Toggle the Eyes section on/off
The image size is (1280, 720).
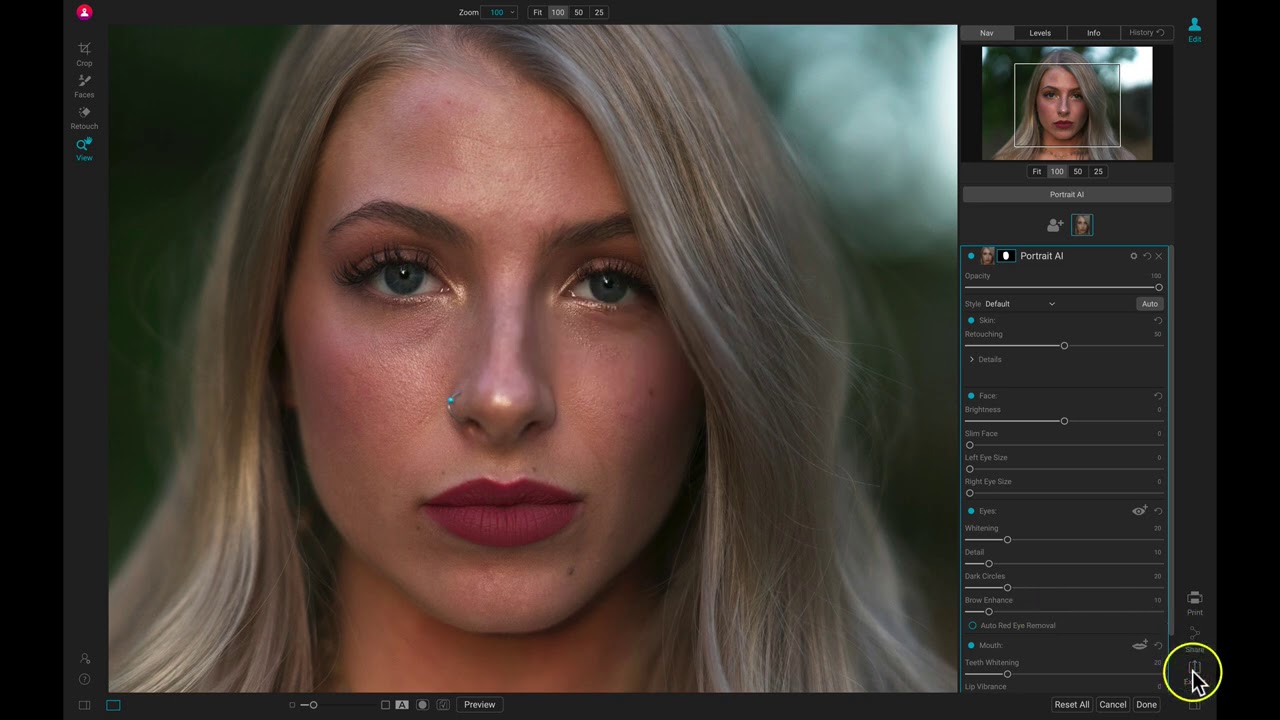point(971,511)
